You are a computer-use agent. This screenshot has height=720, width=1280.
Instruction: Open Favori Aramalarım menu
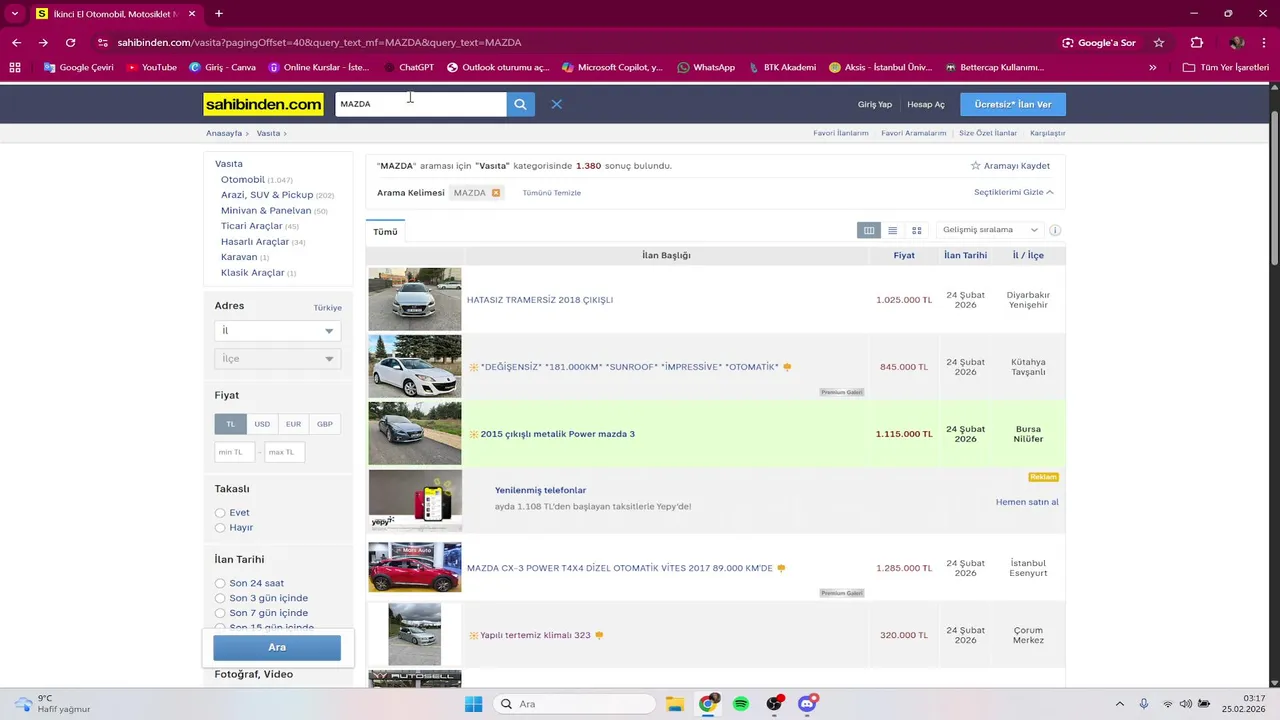click(913, 133)
